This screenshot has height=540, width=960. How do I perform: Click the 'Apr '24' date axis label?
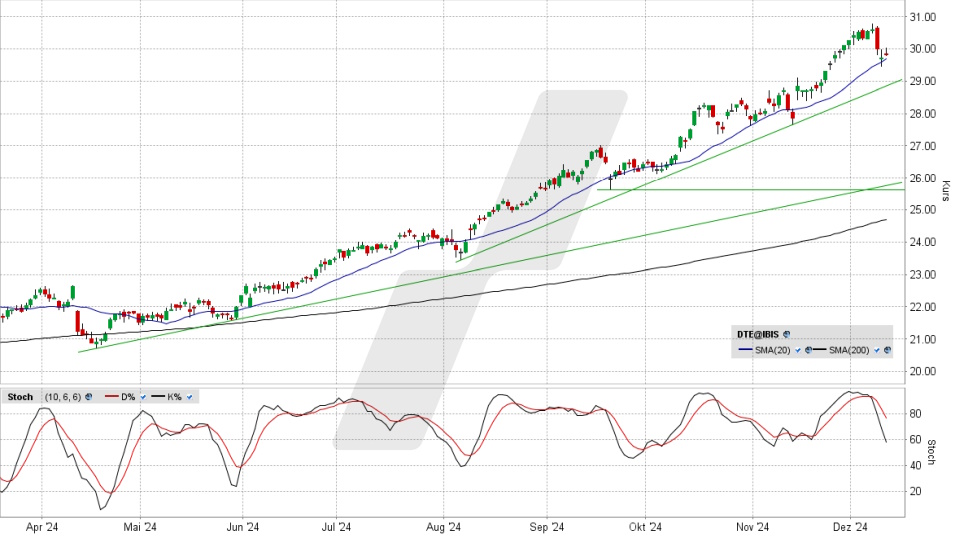pos(42,527)
